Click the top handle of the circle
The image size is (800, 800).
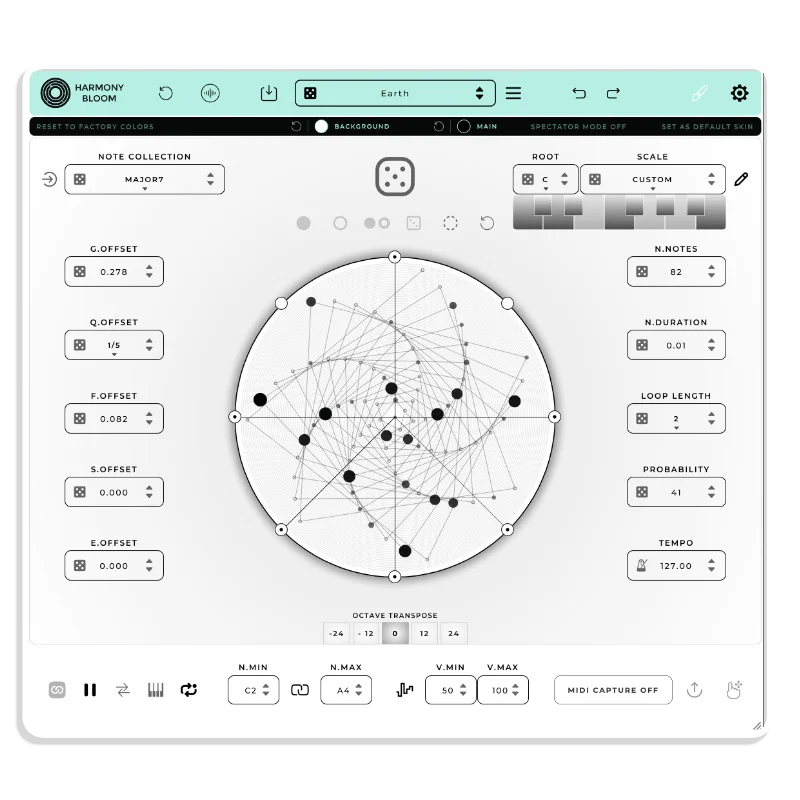(394, 257)
